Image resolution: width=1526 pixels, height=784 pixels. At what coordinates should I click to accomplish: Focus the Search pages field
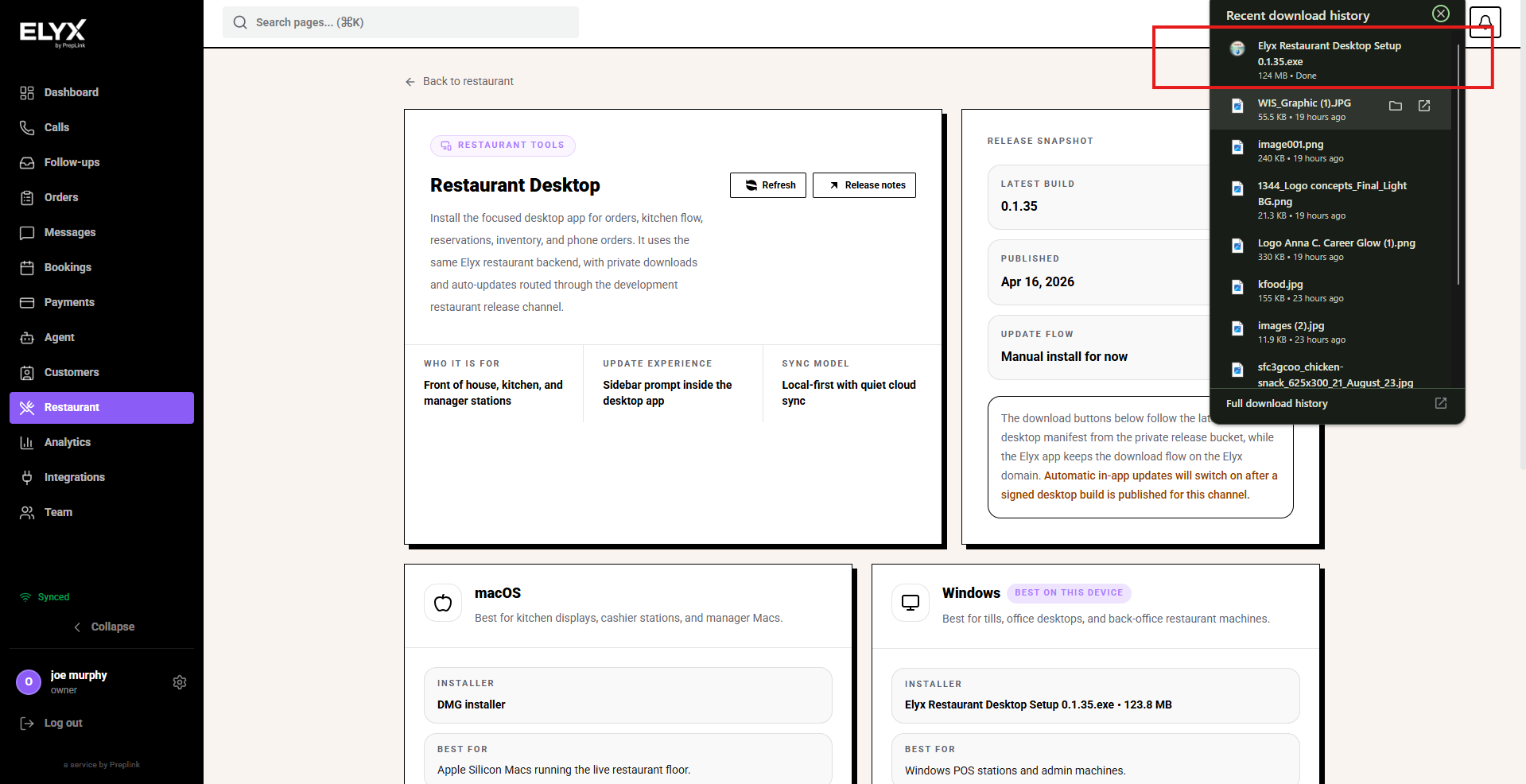401,22
